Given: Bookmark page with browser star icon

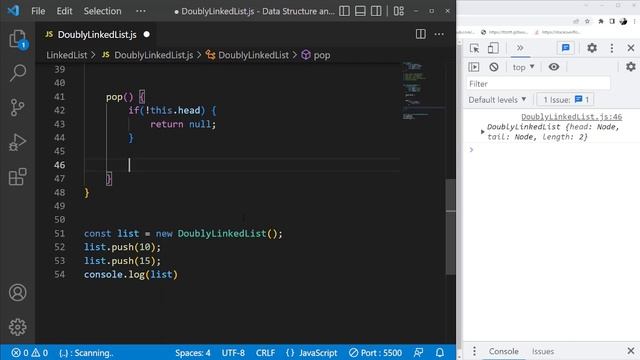Looking at the screenshot, I should point(587,21).
